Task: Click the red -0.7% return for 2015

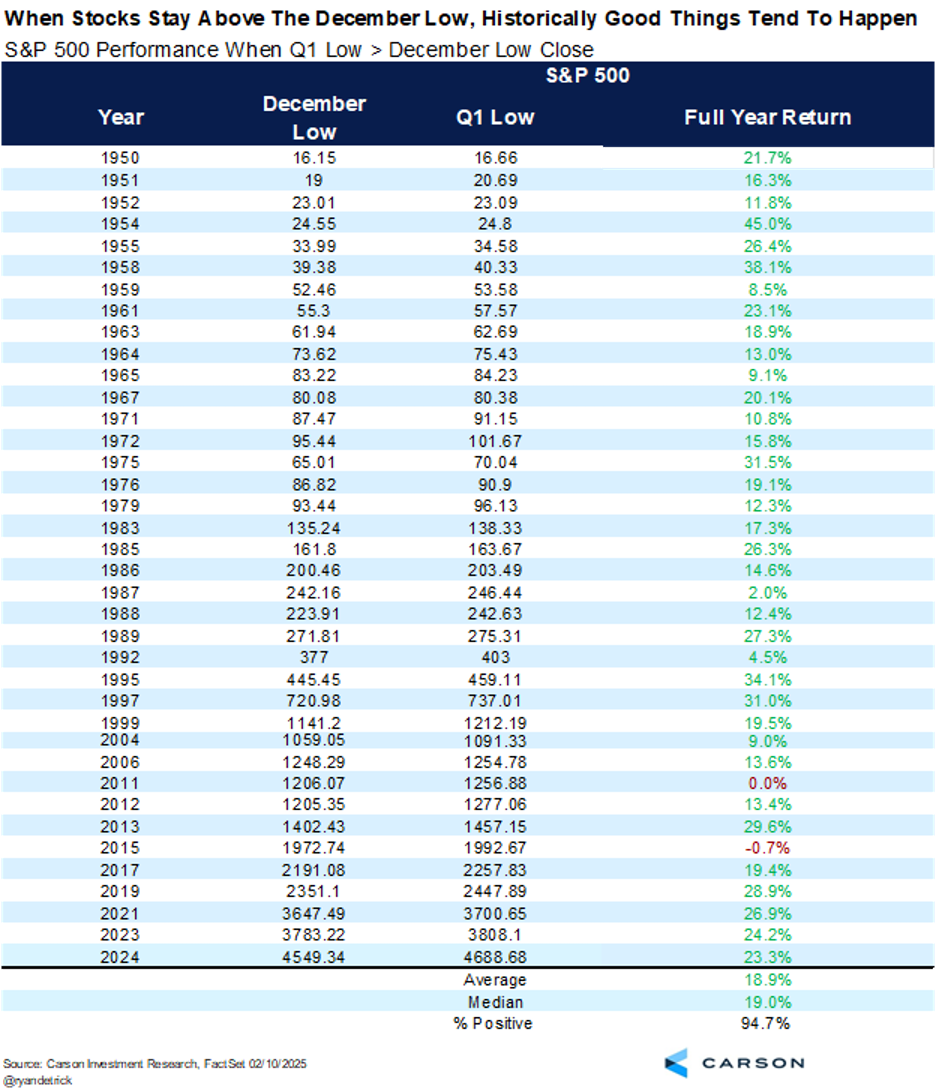Action: pos(768,848)
